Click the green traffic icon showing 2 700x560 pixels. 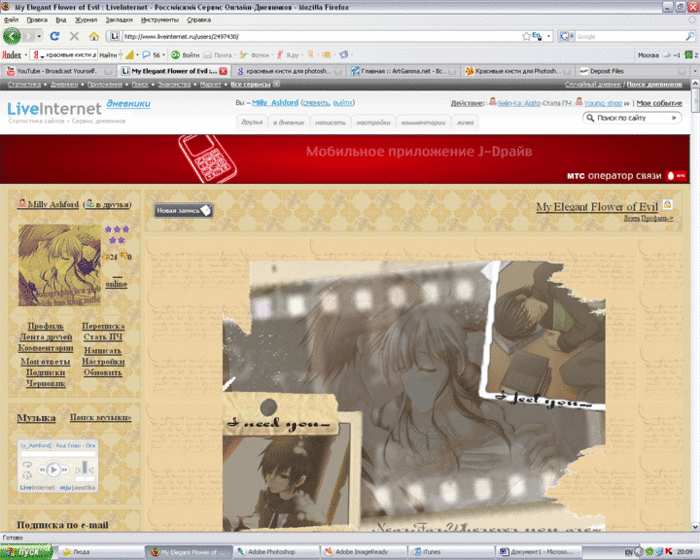point(691,55)
